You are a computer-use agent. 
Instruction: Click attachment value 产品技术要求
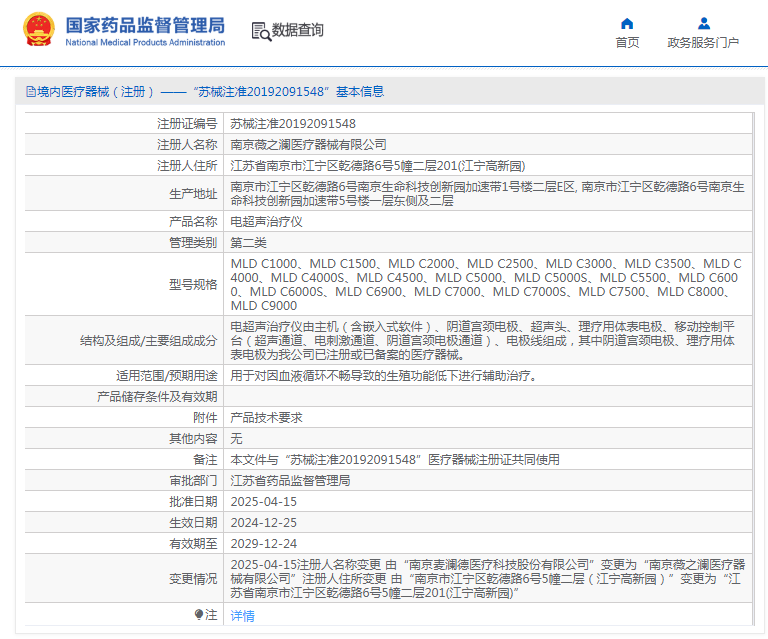coord(266,418)
